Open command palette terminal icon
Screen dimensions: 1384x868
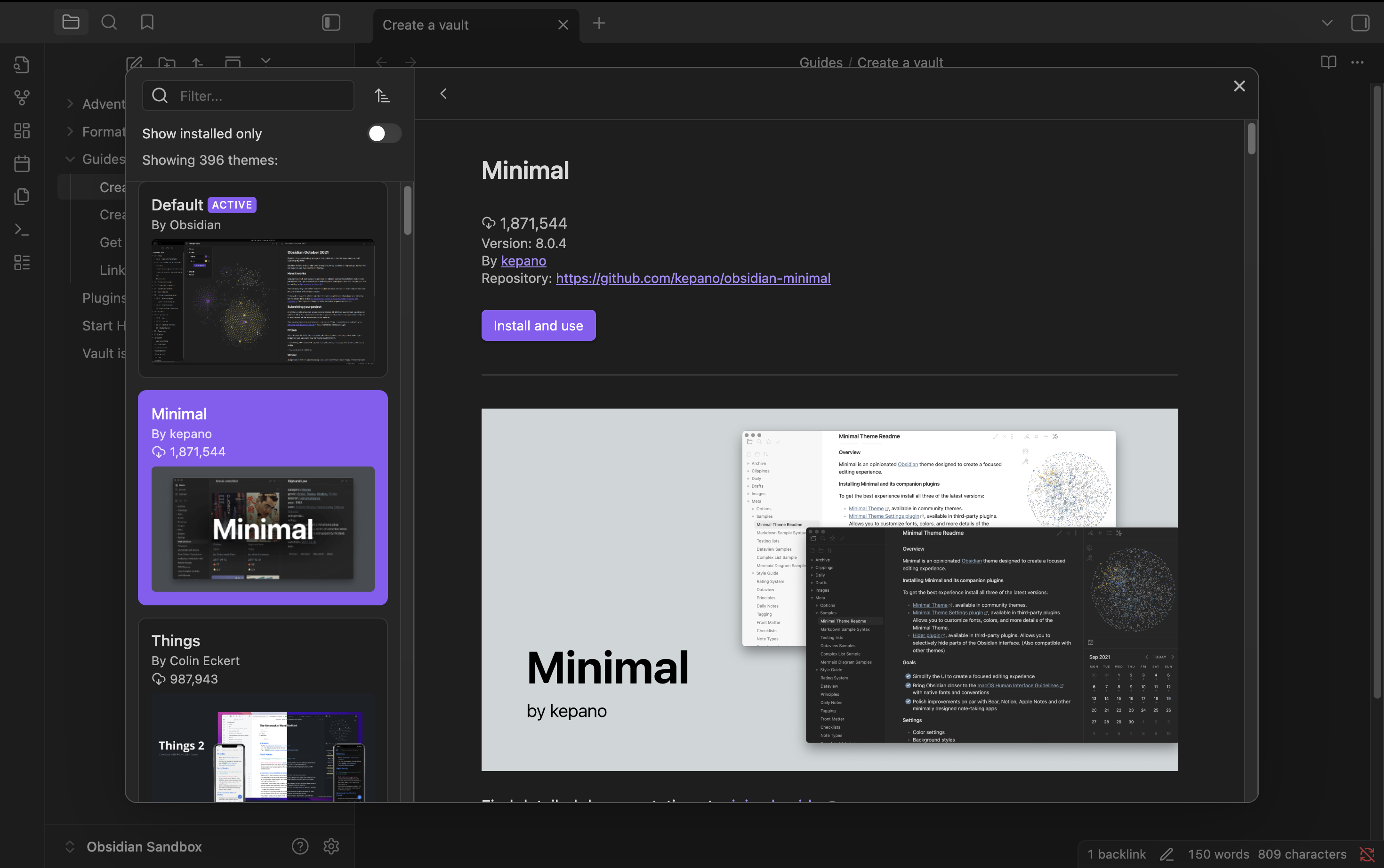point(22,230)
